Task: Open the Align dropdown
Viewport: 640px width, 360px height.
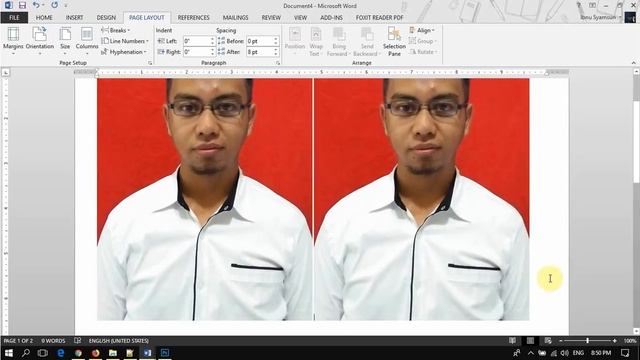Action: [x=422, y=30]
